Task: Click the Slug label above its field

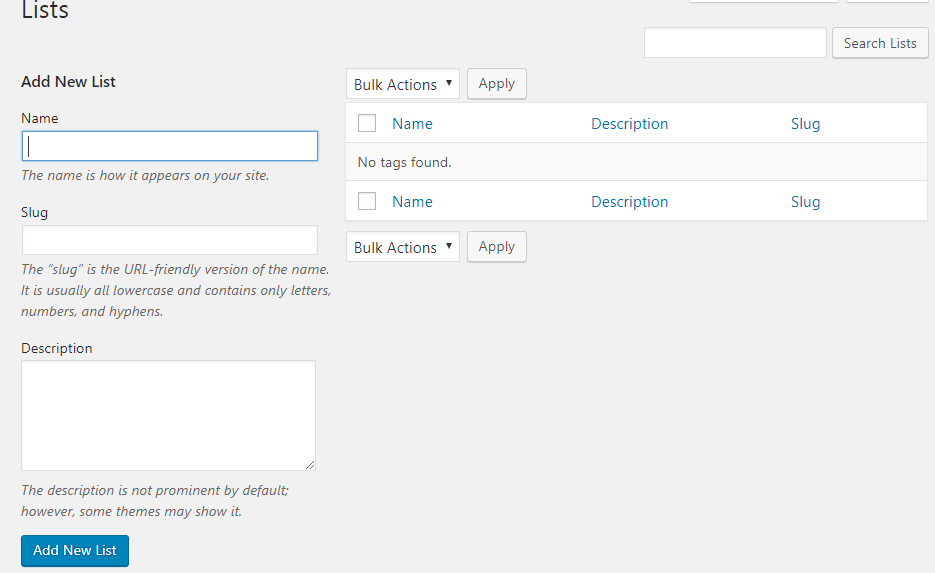Action: coord(34,212)
